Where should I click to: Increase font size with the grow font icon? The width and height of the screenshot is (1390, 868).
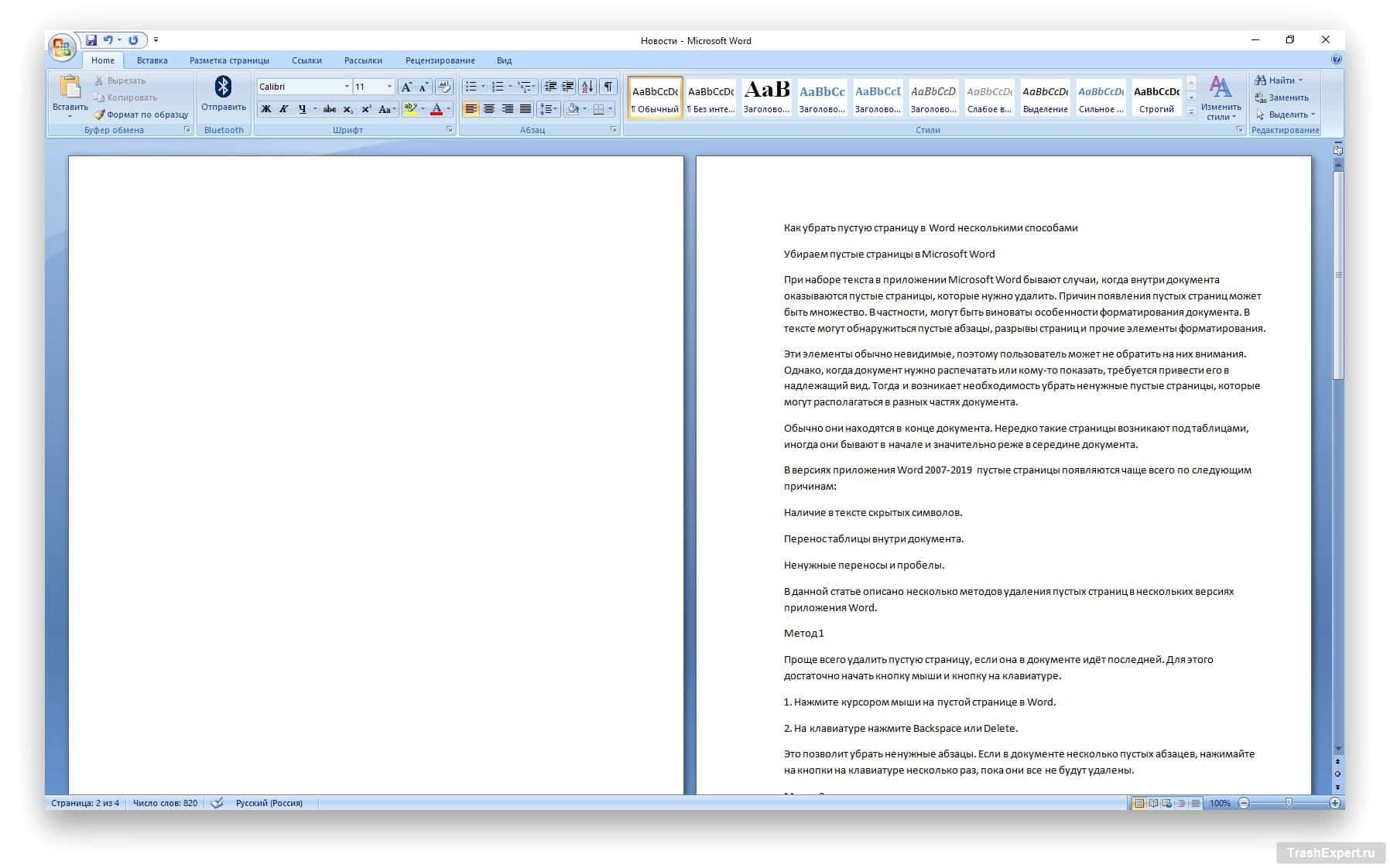pos(406,87)
